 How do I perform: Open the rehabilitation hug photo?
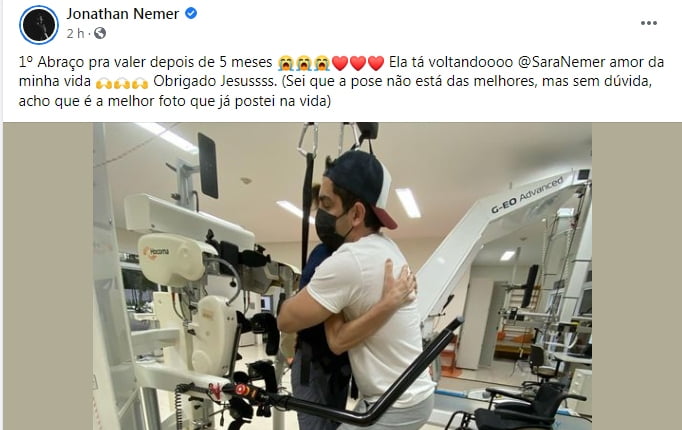[342, 276]
